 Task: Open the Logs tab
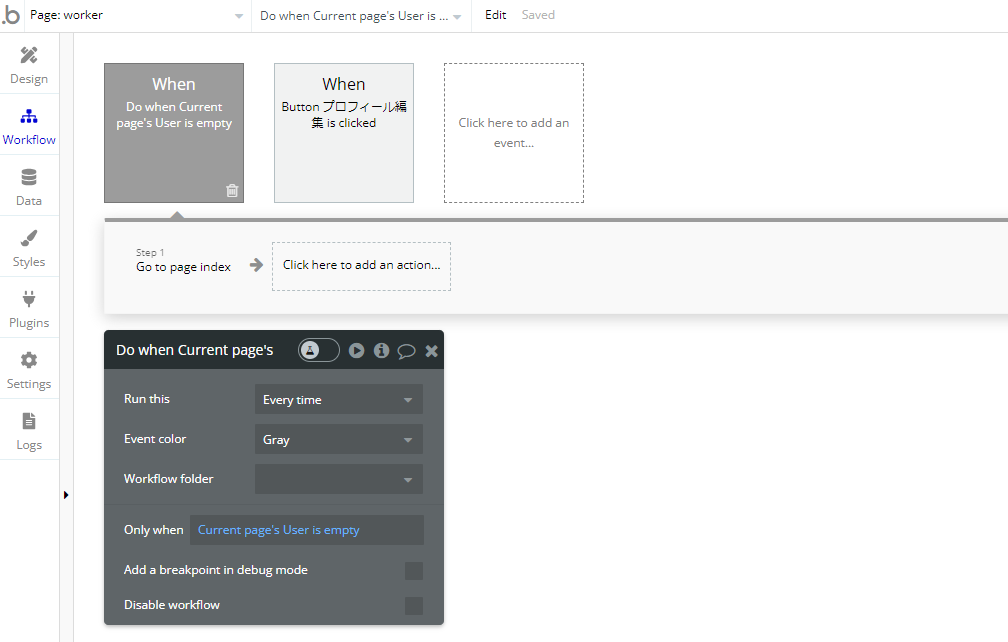(29, 431)
